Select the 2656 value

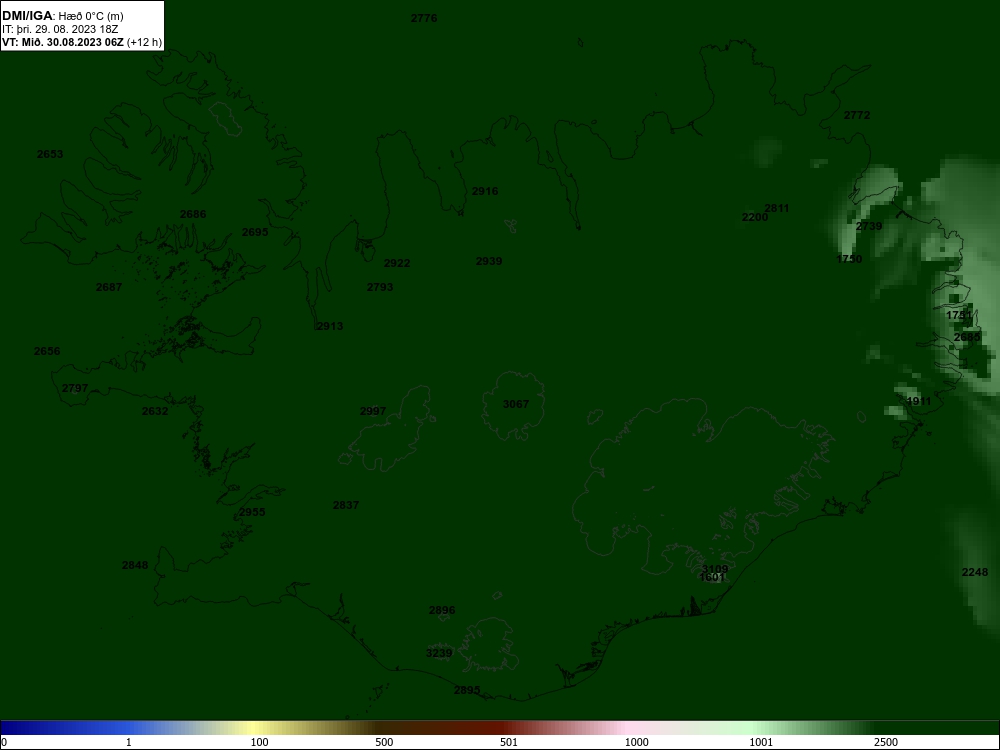[x=47, y=351]
